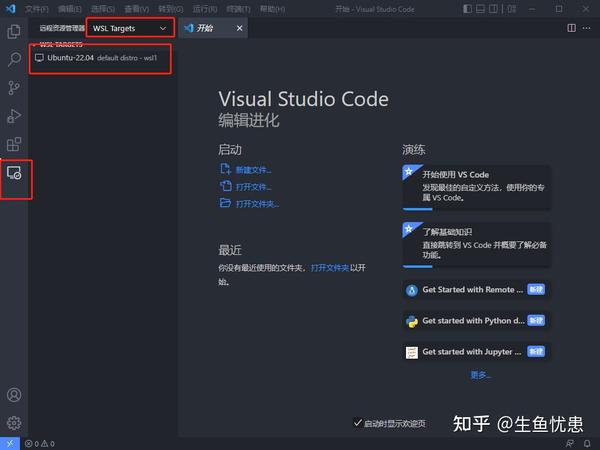
Task: Open the Accounts icon in the activity bar
Action: [14, 395]
